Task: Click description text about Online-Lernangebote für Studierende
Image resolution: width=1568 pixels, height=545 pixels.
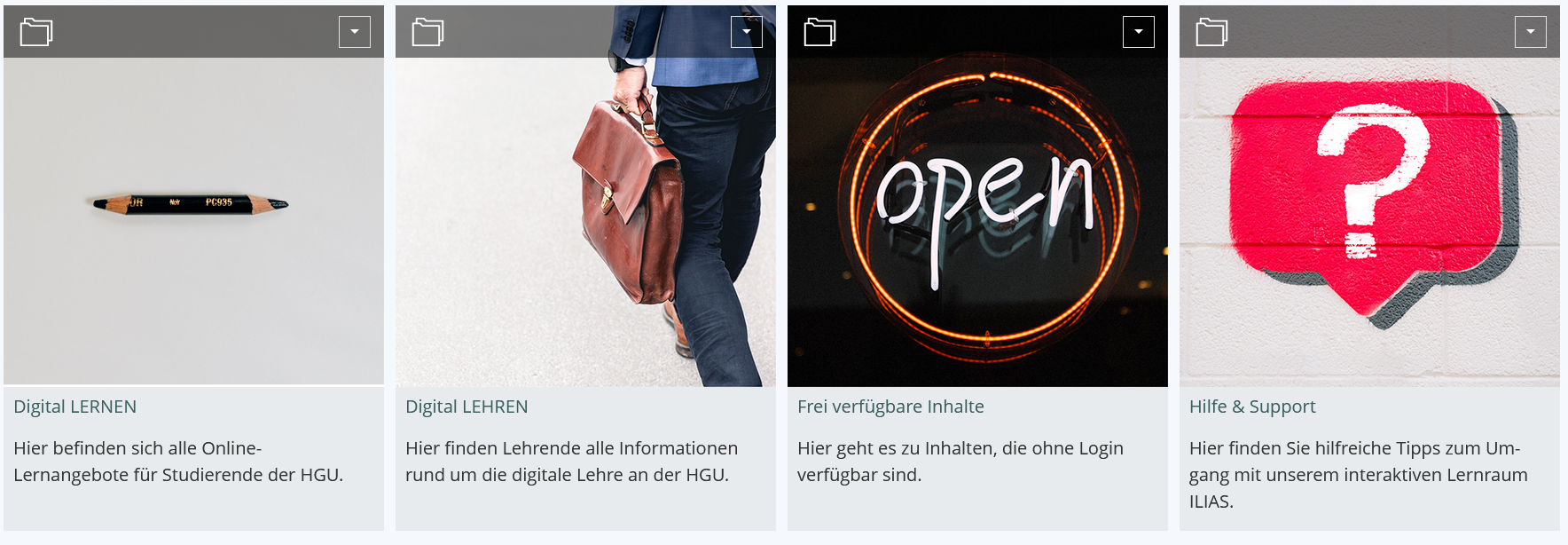Action: pos(178,462)
